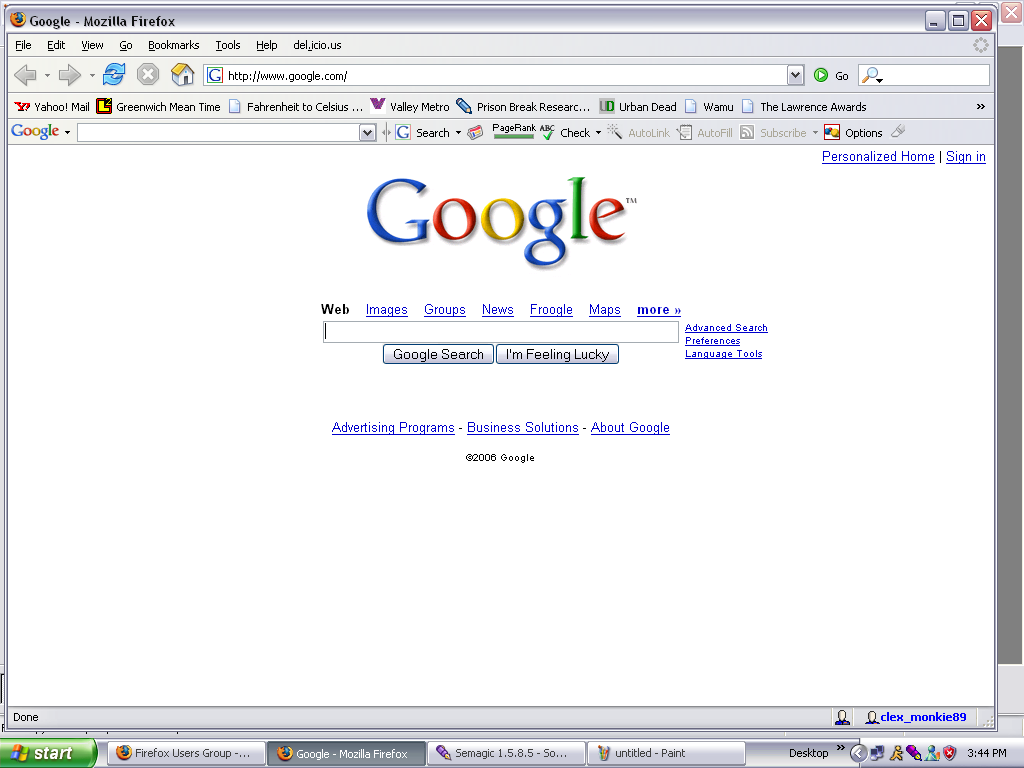
Task: Click the highlighter pen icon
Action: point(898,132)
